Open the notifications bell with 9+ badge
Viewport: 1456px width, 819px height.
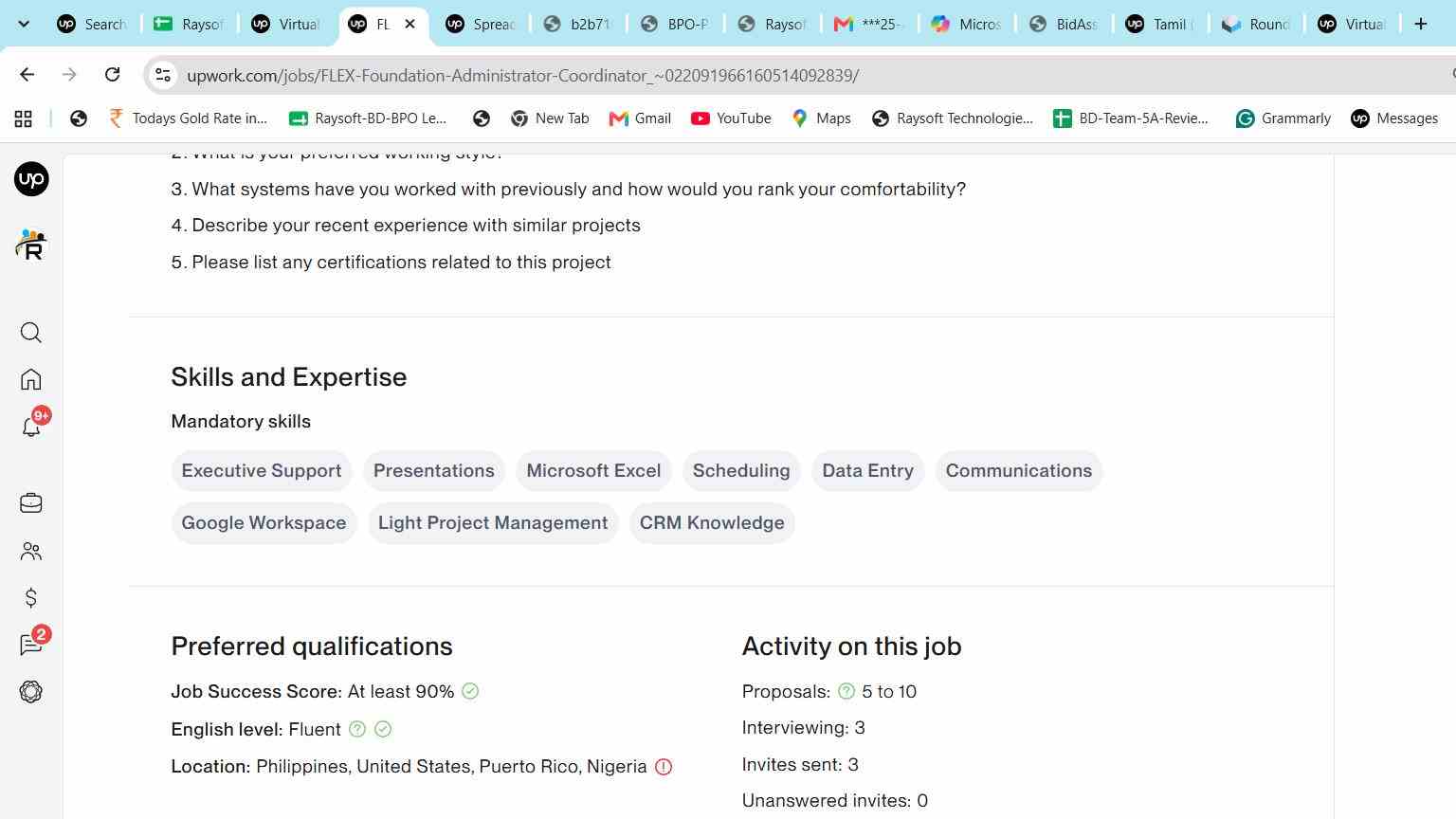[x=32, y=426]
